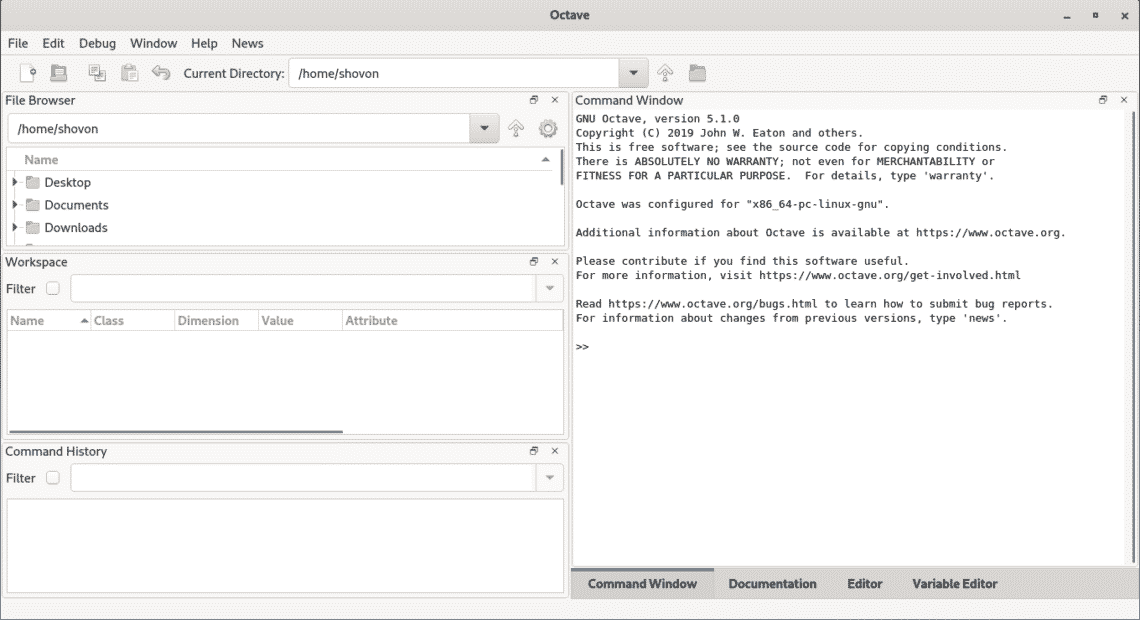
Task: Close the Command History panel
Action: pos(555,451)
